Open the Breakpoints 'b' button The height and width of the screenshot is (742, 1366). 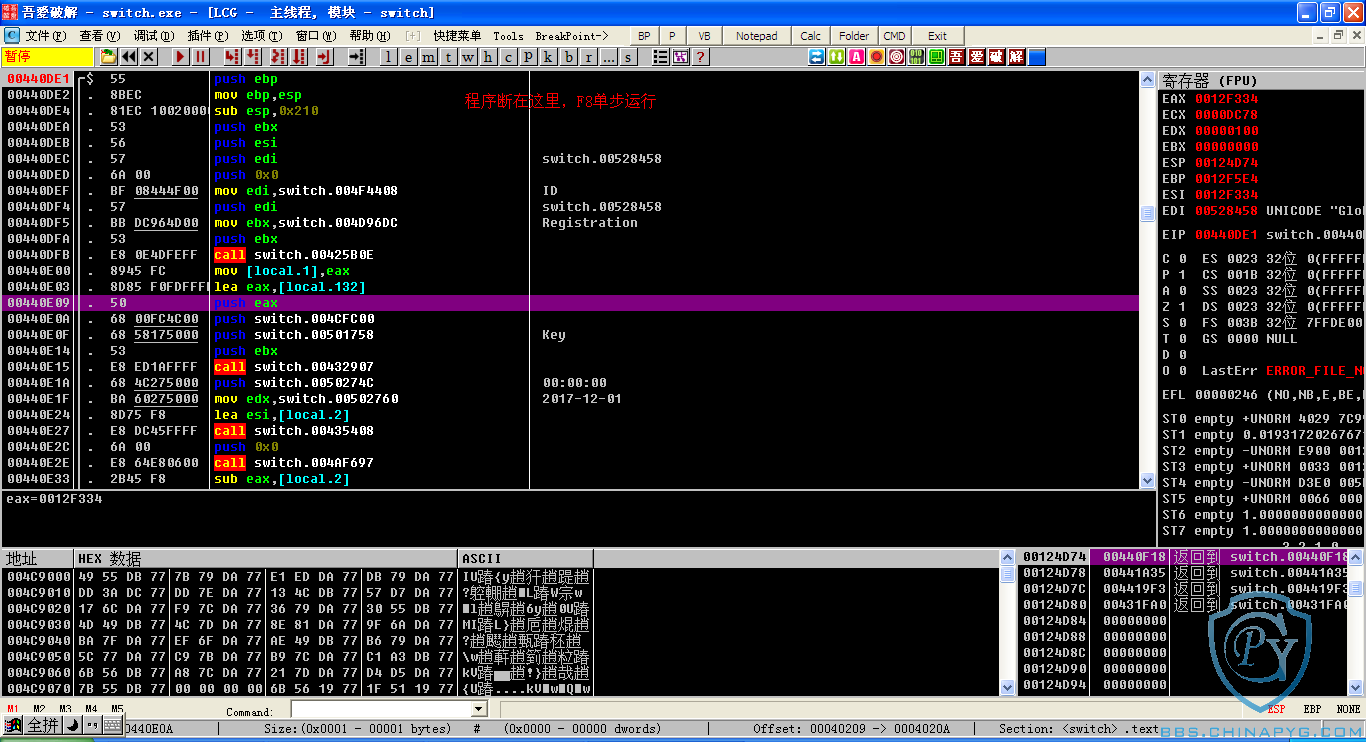568,57
